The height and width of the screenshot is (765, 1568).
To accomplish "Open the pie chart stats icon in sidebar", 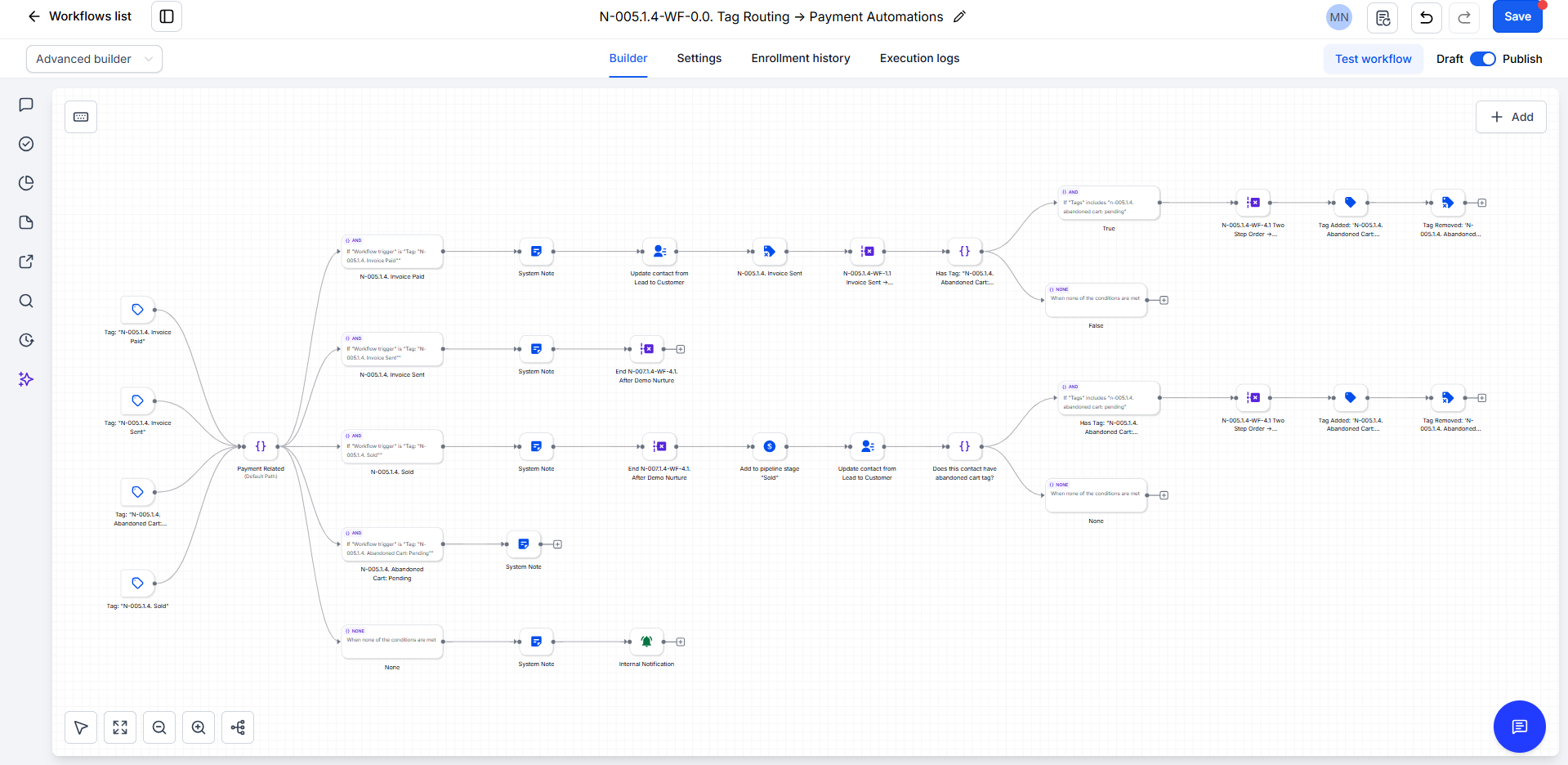I will (26, 183).
